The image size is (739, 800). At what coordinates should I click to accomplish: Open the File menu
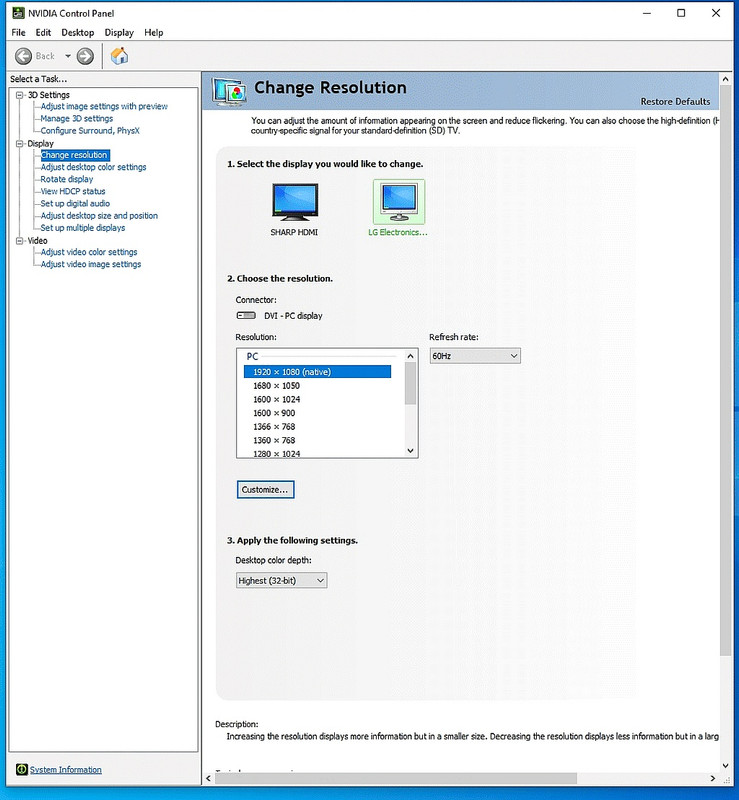[18, 33]
